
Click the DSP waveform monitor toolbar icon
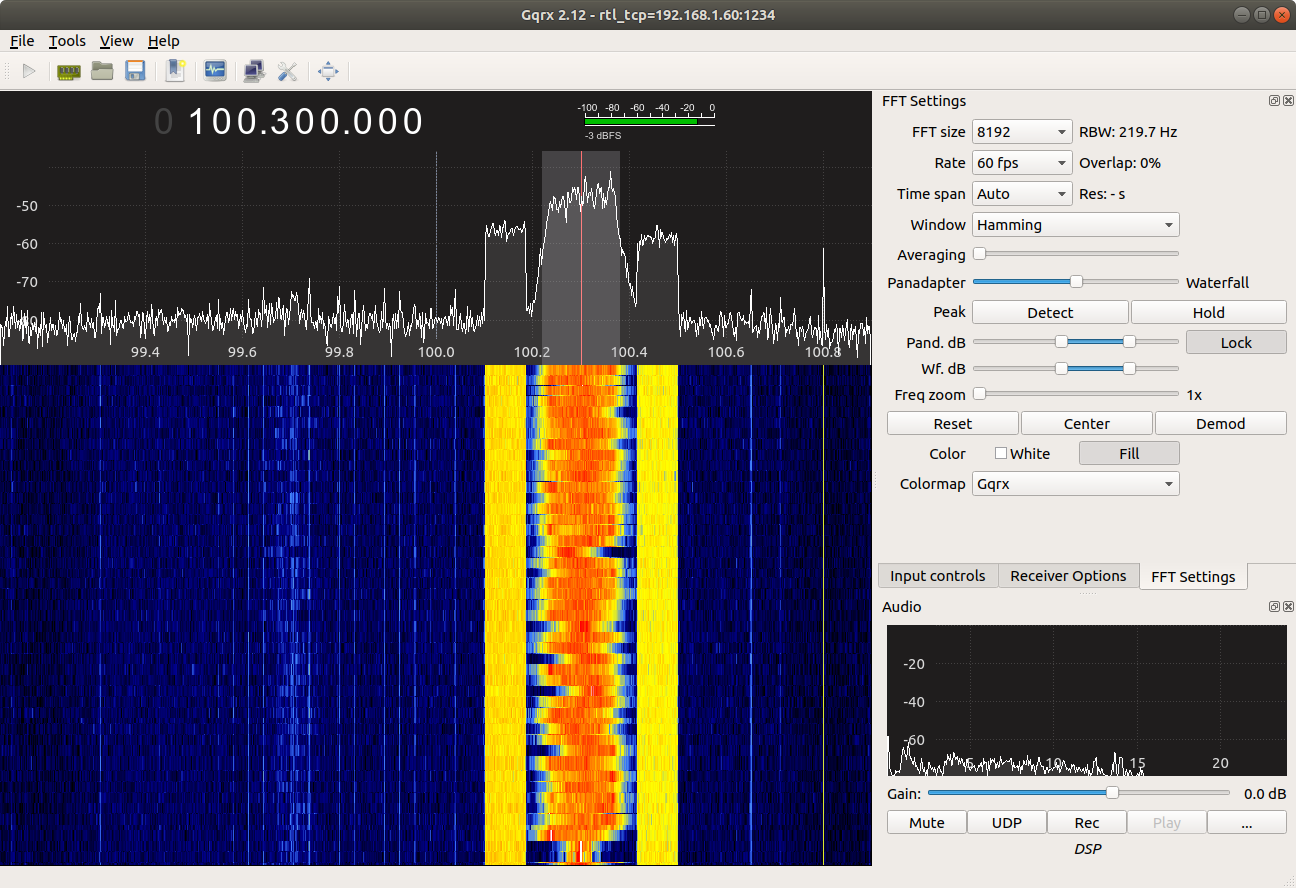(x=215, y=71)
